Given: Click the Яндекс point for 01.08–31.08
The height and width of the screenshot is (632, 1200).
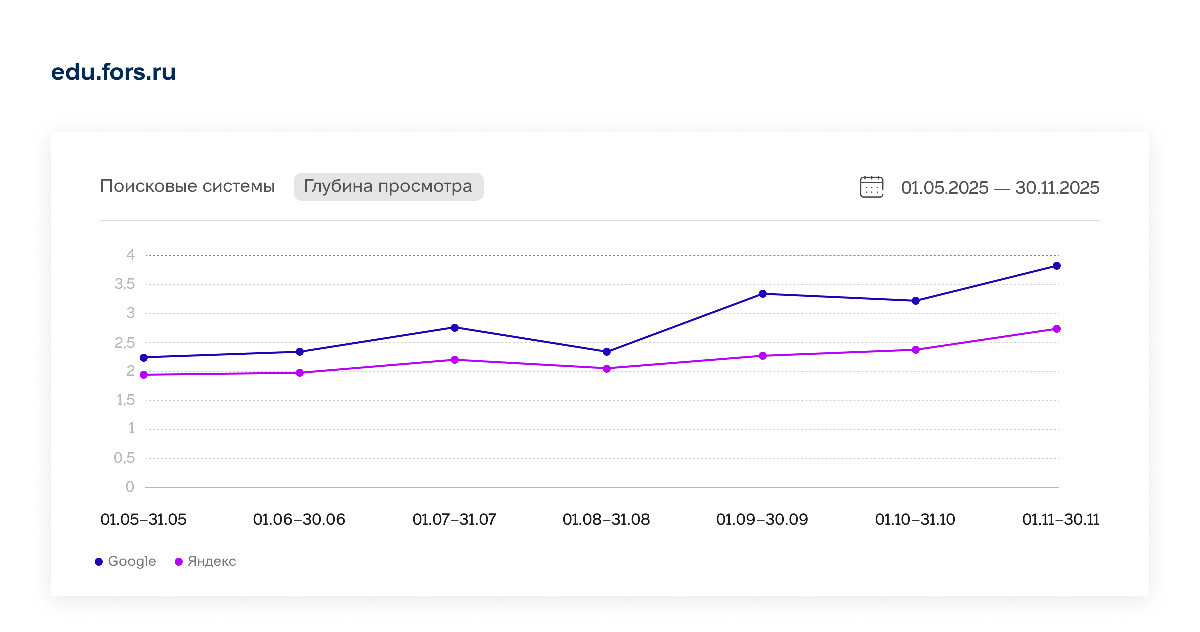Looking at the screenshot, I should 607,369.
